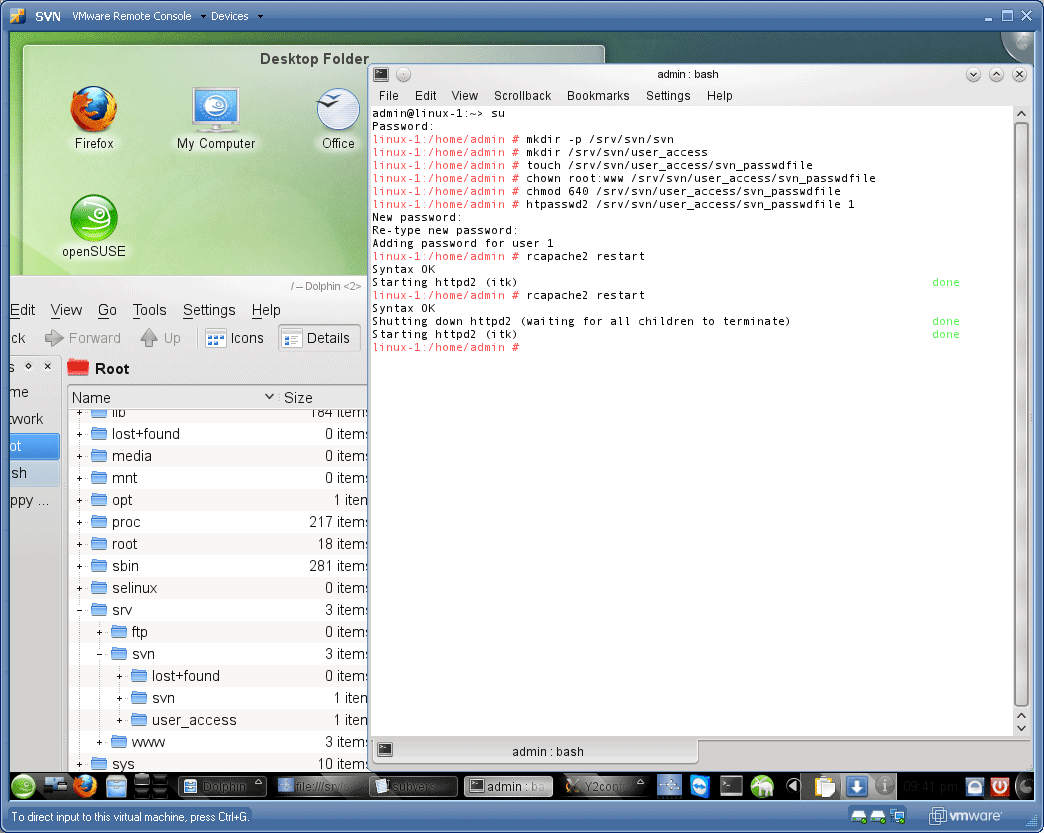Open Dolphin's Tools menu
Viewport: 1044px width, 833px height.
pos(149,310)
